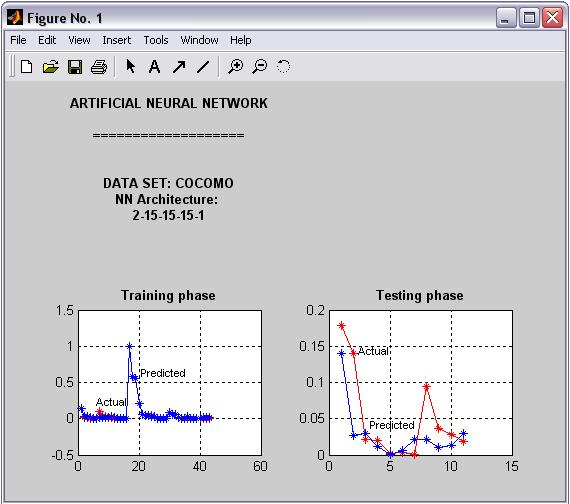Click the blue peak marker at 1 in Training plot
Screen dimensions: 570x504
129,347
